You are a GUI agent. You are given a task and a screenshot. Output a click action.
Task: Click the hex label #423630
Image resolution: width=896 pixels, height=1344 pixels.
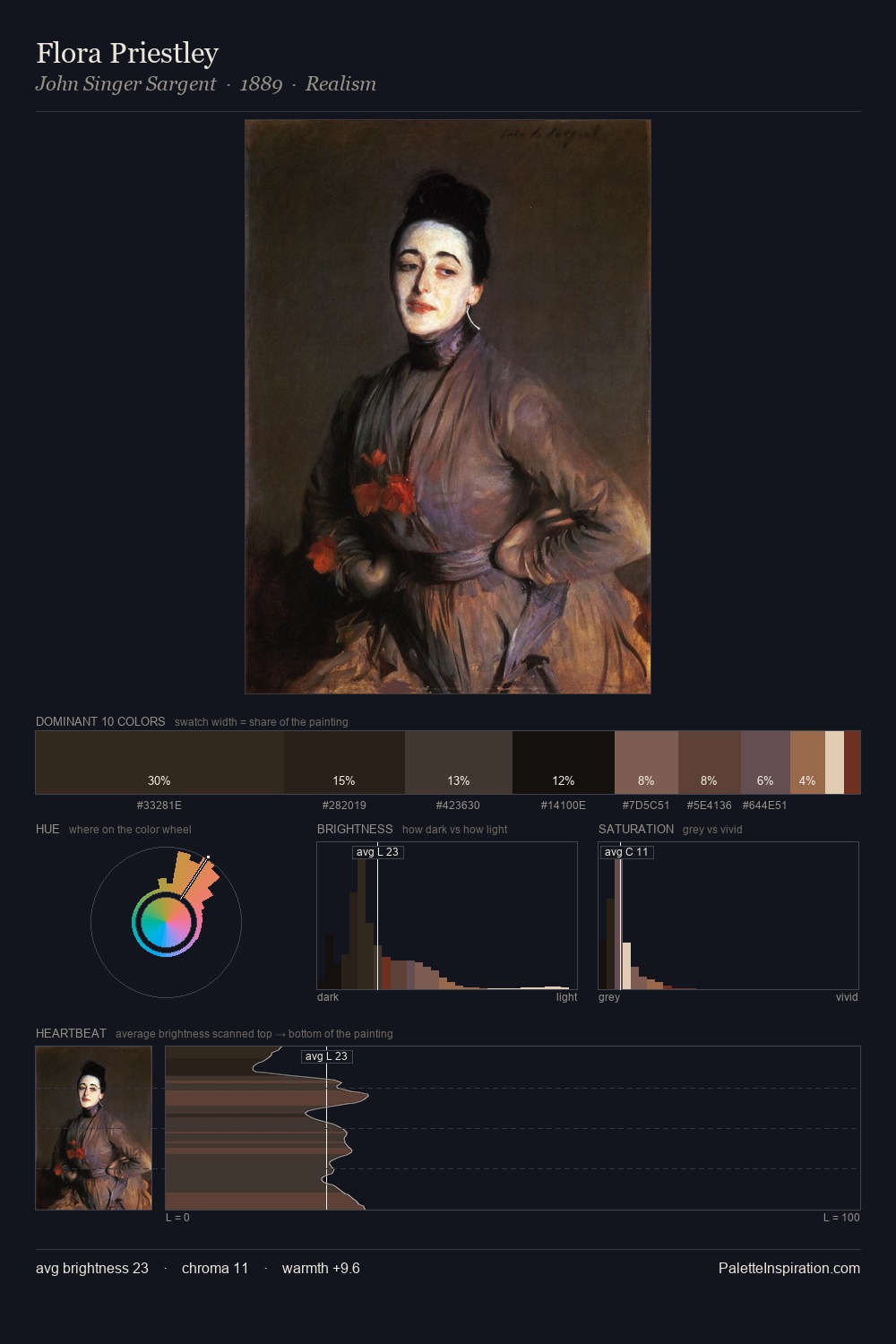coord(458,806)
